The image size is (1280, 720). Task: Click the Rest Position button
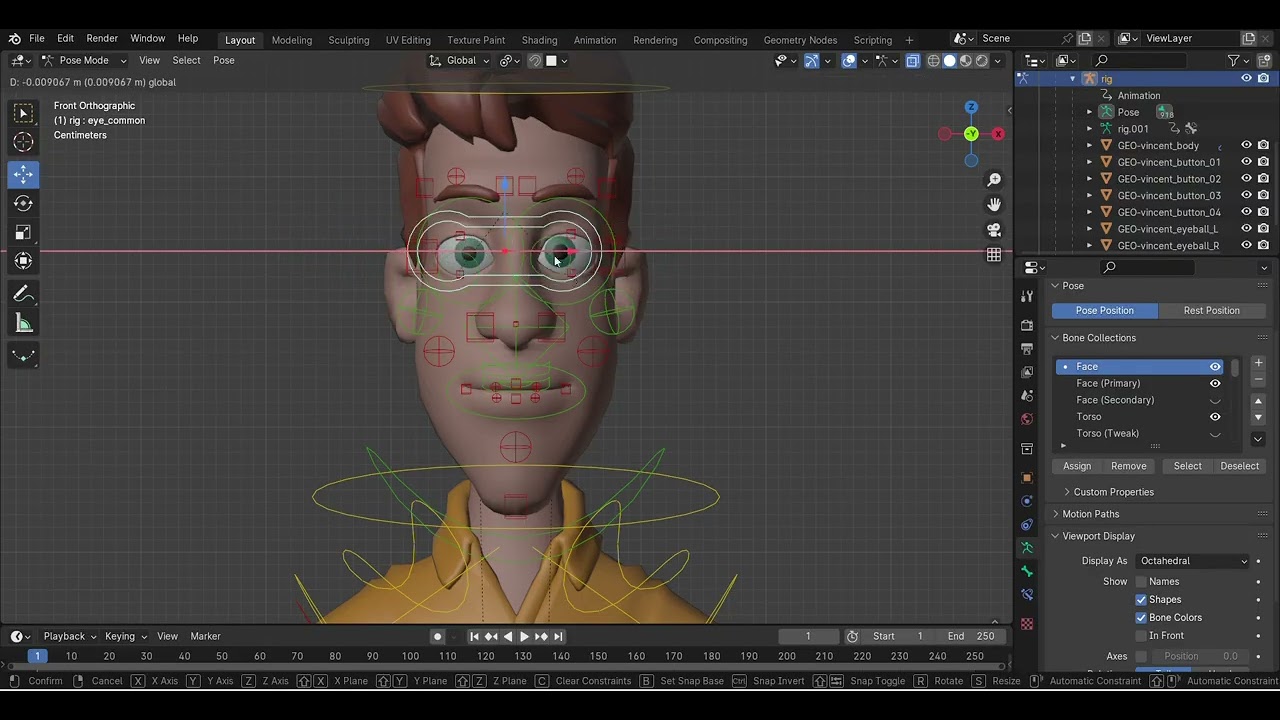pyautogui.click(x=1211, y=311)
